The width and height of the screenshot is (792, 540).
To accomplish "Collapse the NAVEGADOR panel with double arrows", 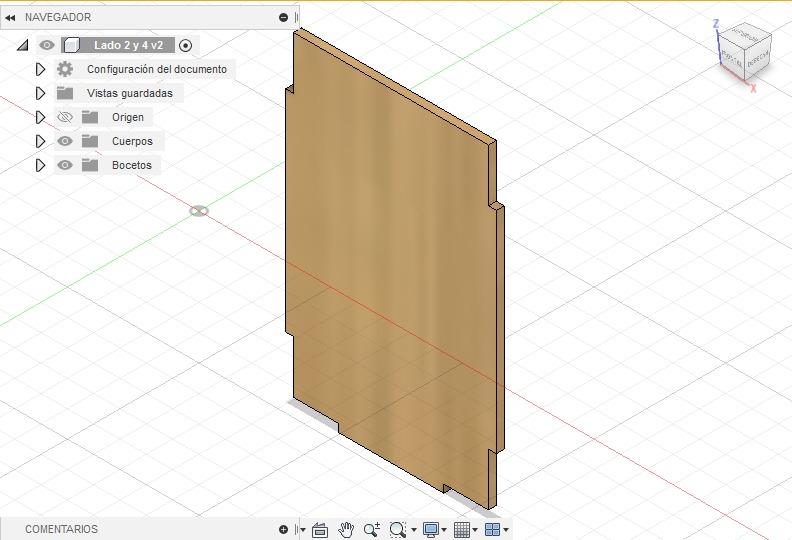I will click(x=10, y=18).
